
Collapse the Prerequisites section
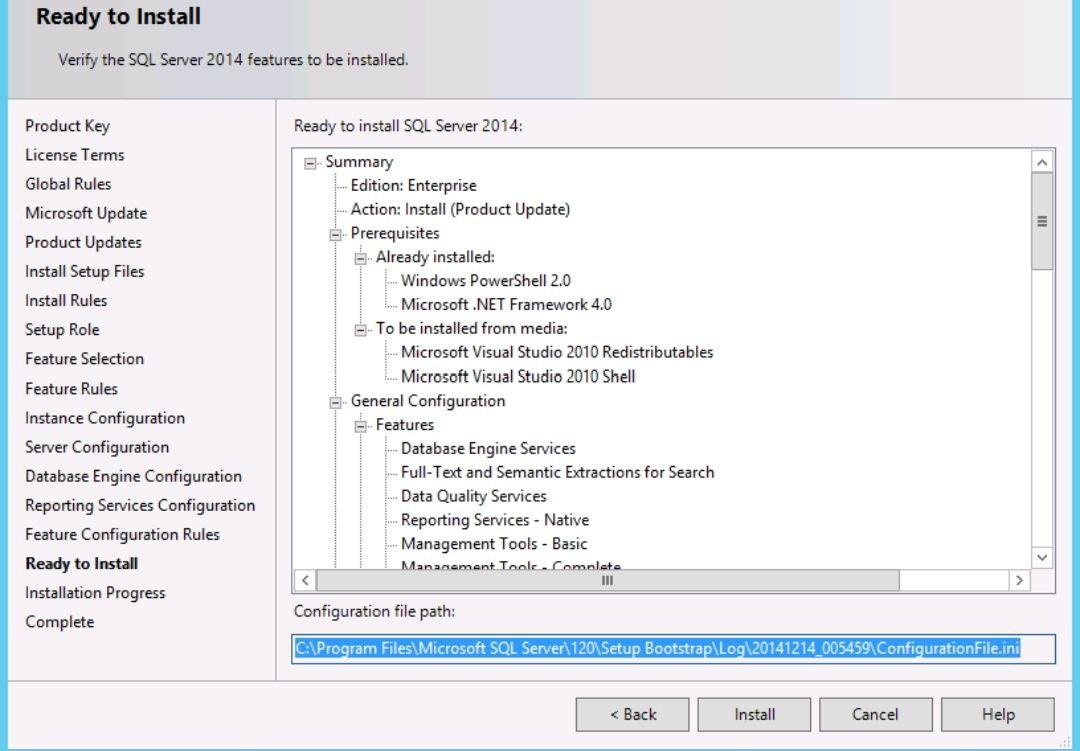[334, 233]
